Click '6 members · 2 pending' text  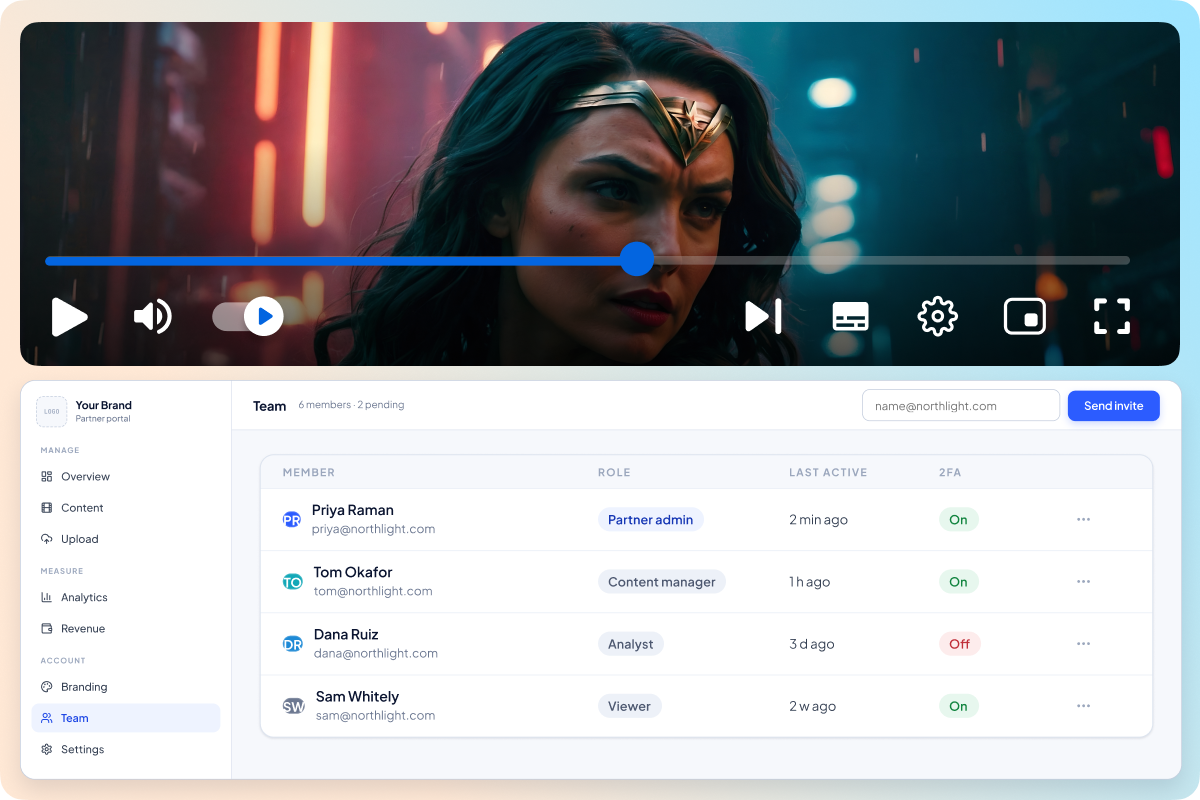tap(351, 405)
